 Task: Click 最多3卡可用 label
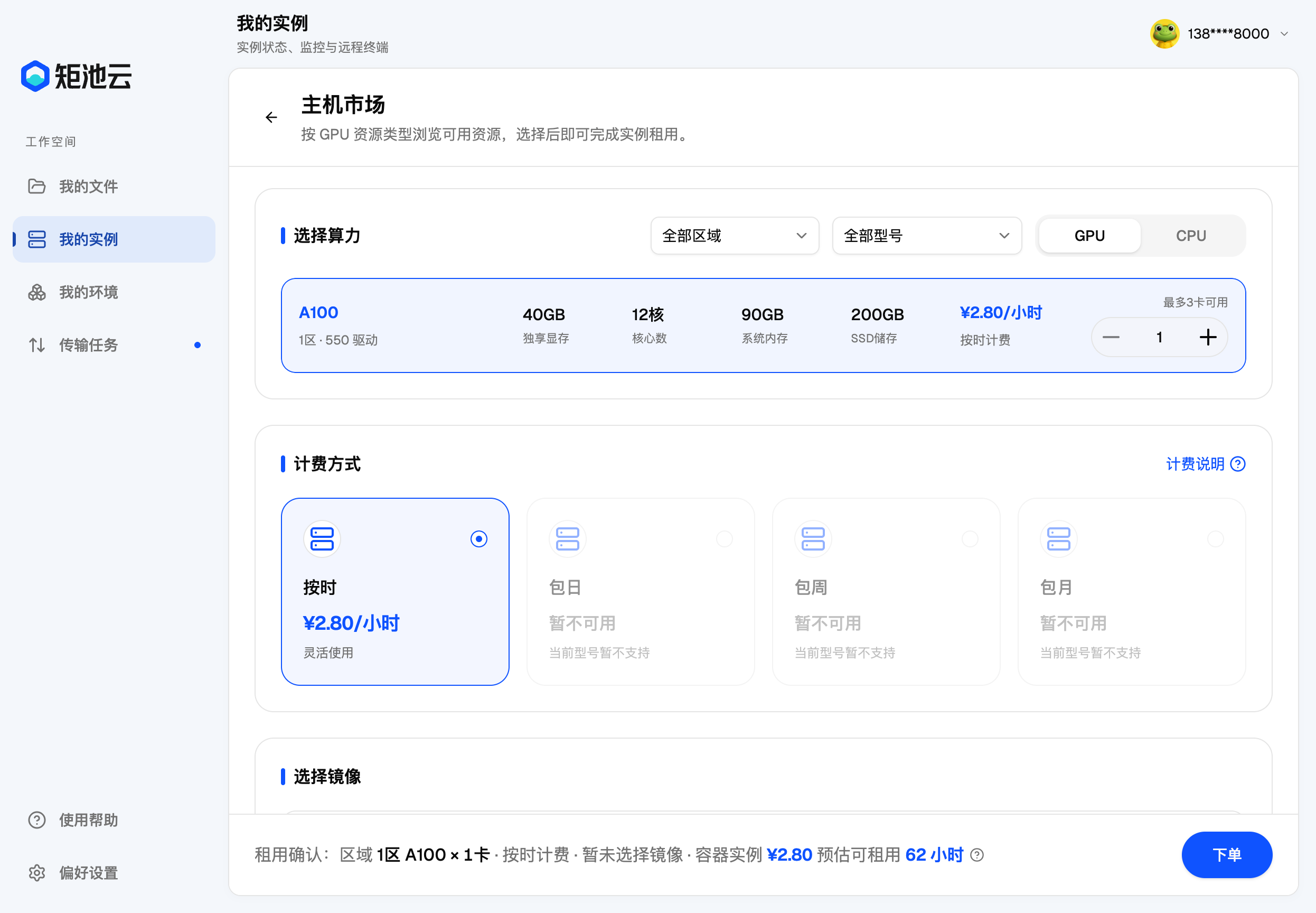1196,302
